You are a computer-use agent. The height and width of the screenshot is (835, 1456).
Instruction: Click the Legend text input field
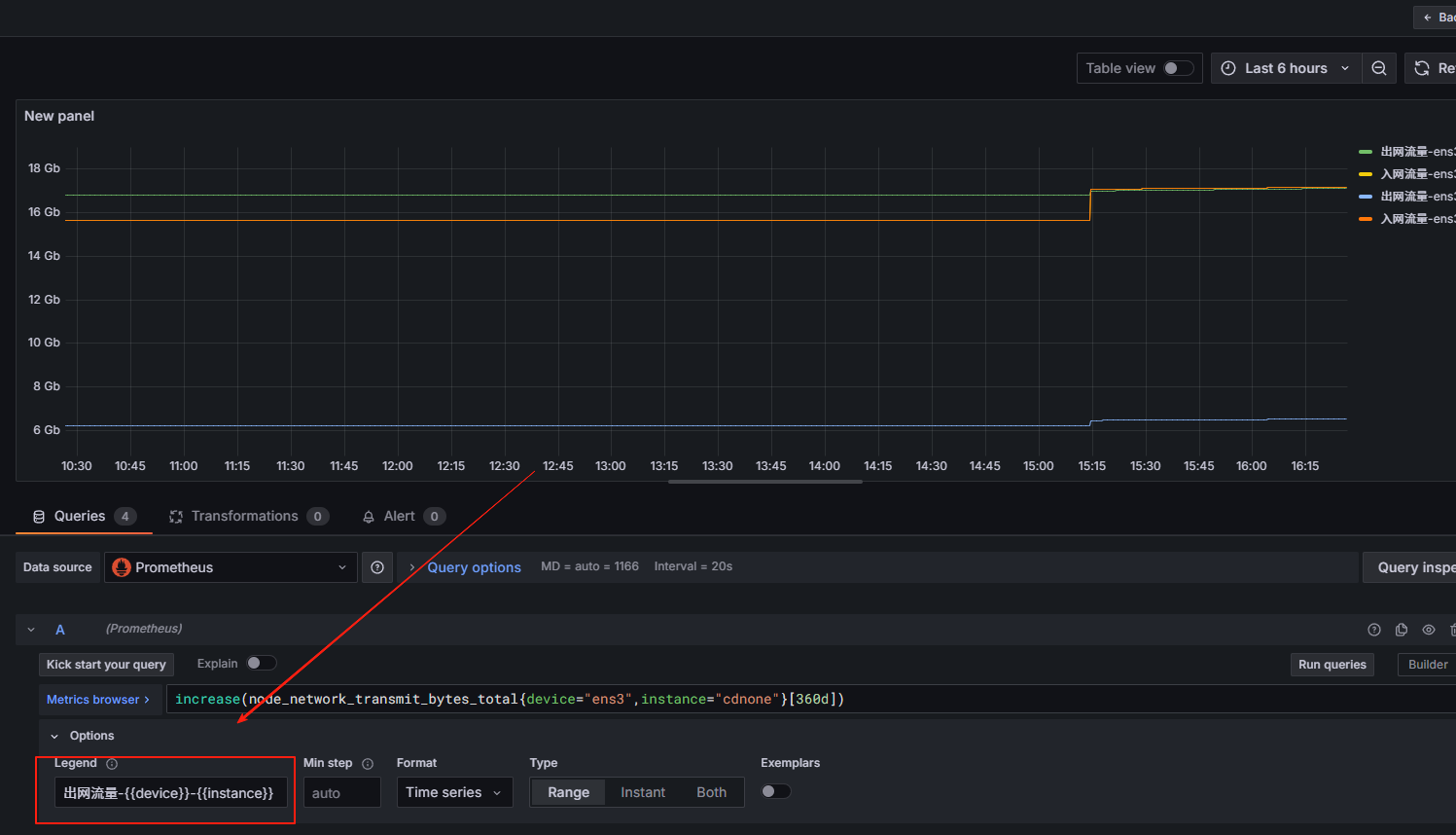point(169,793)
